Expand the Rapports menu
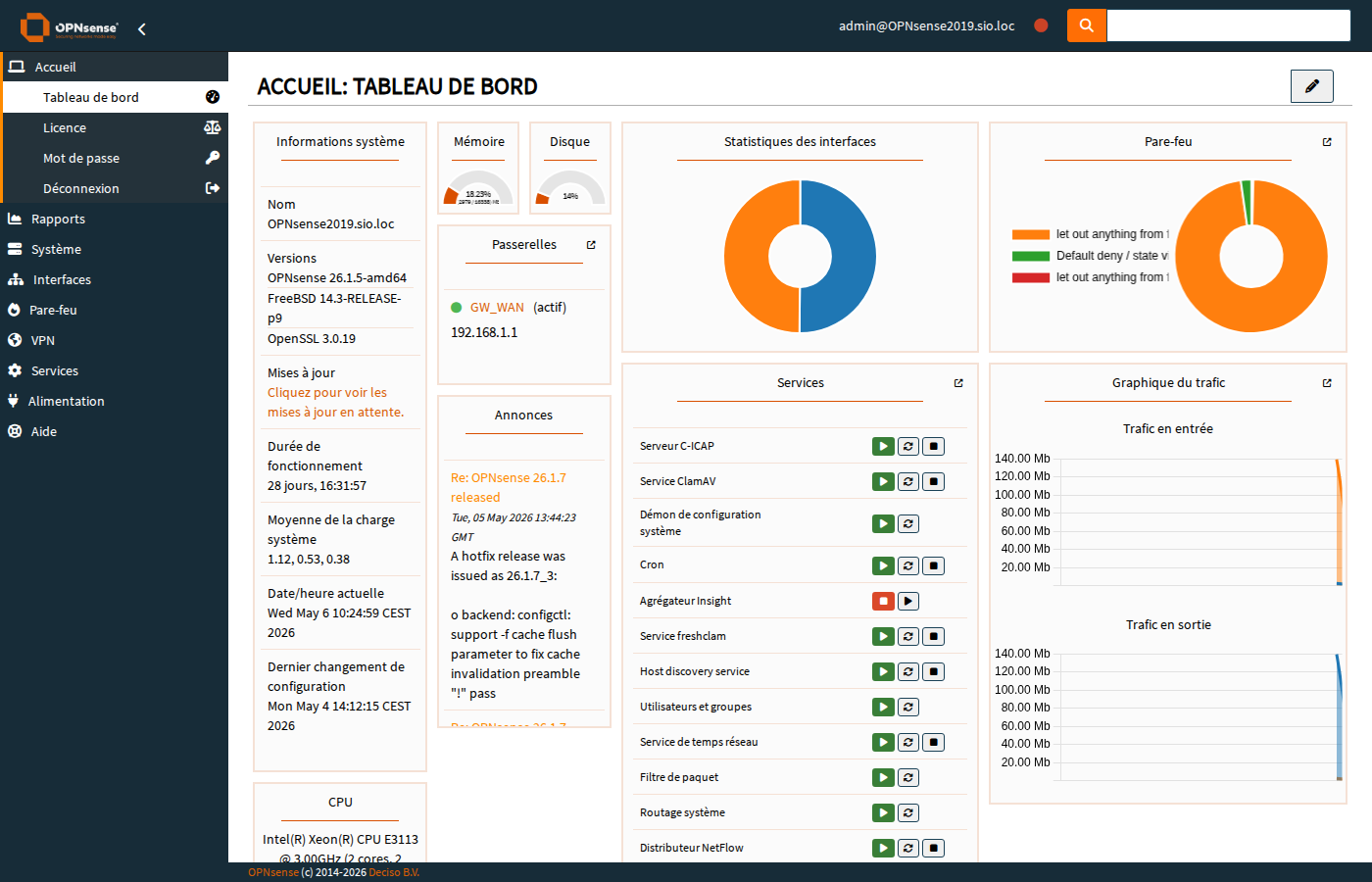This screenshot has height=882, width=1372. (x=114, y=219)
